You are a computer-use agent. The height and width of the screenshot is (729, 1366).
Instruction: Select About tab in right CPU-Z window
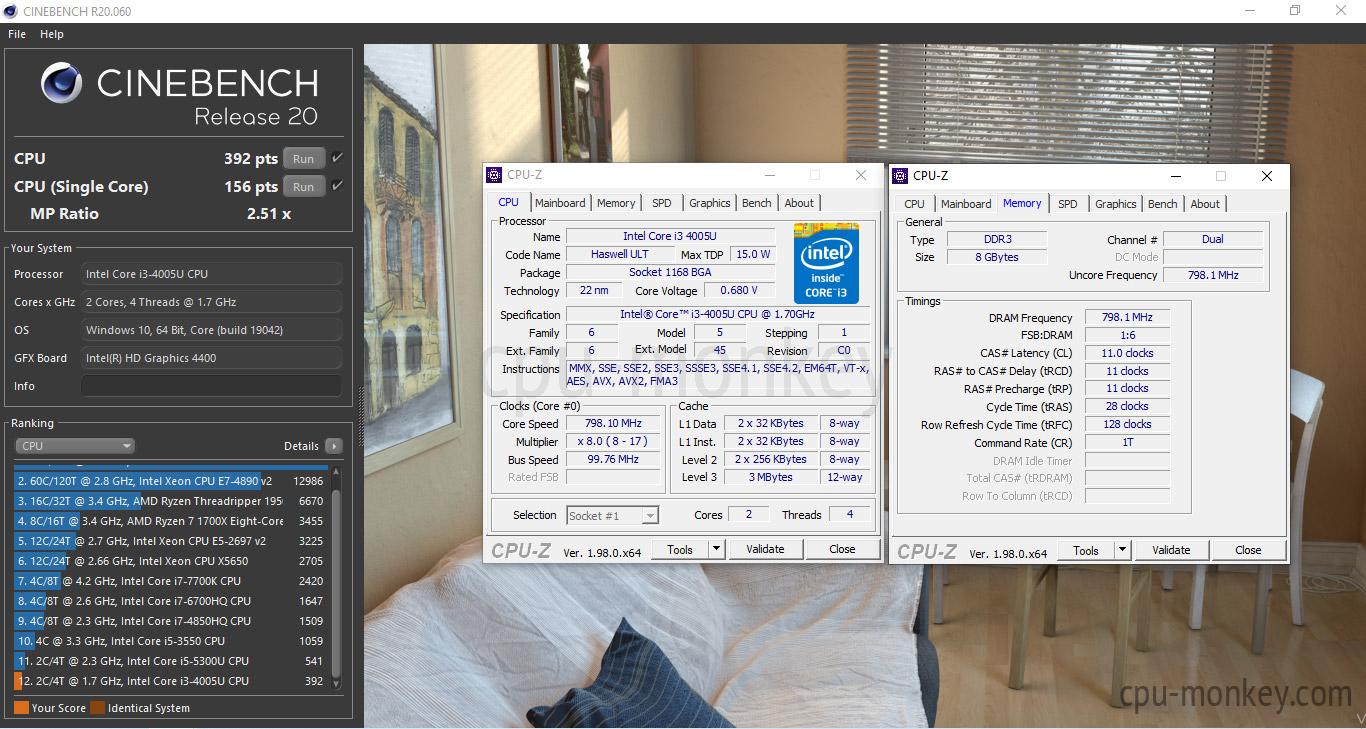coord(1205,204)
